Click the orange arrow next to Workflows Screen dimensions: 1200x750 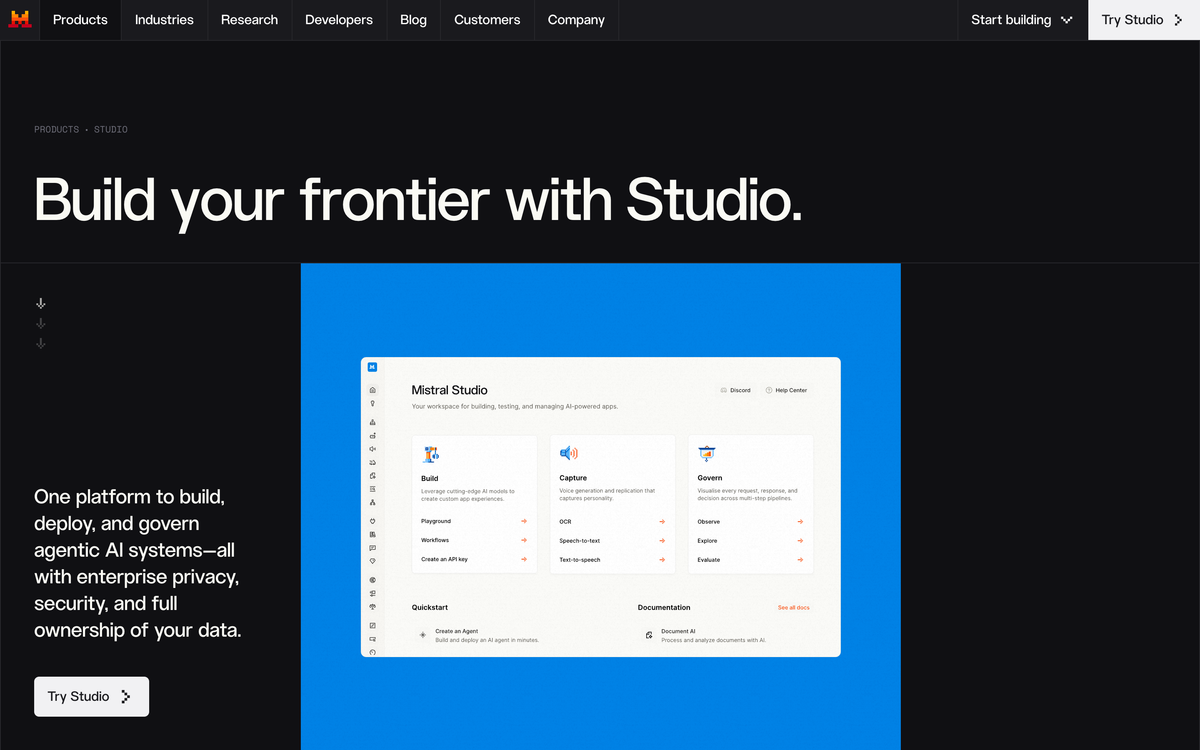pyautogui.click(x=524, y=540)
